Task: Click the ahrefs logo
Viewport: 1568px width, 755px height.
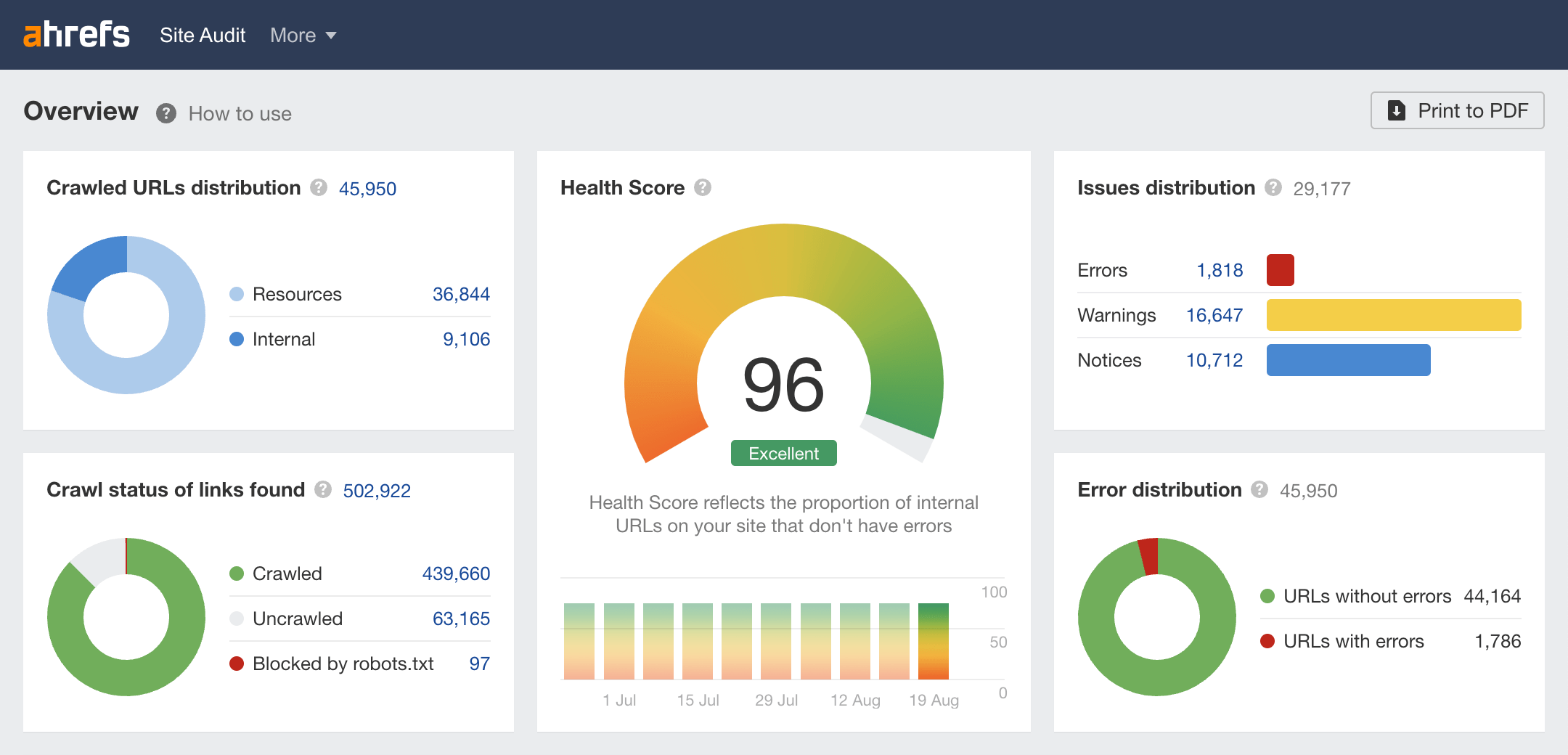Action: coord(76,35)
